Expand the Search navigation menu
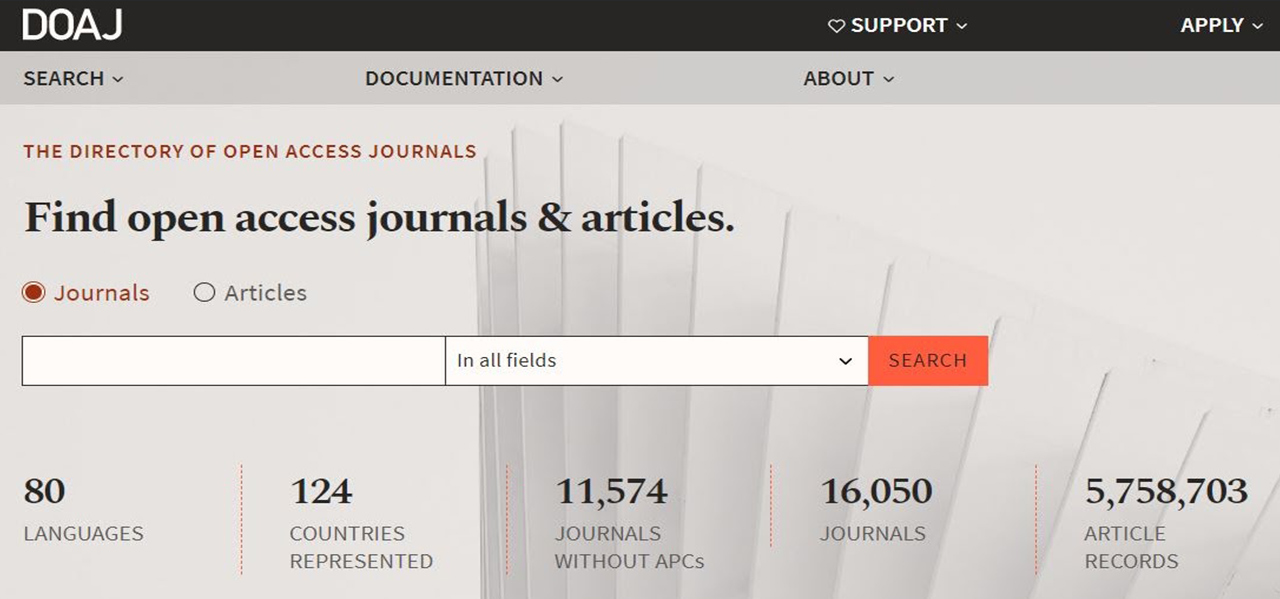 [73, 78]
